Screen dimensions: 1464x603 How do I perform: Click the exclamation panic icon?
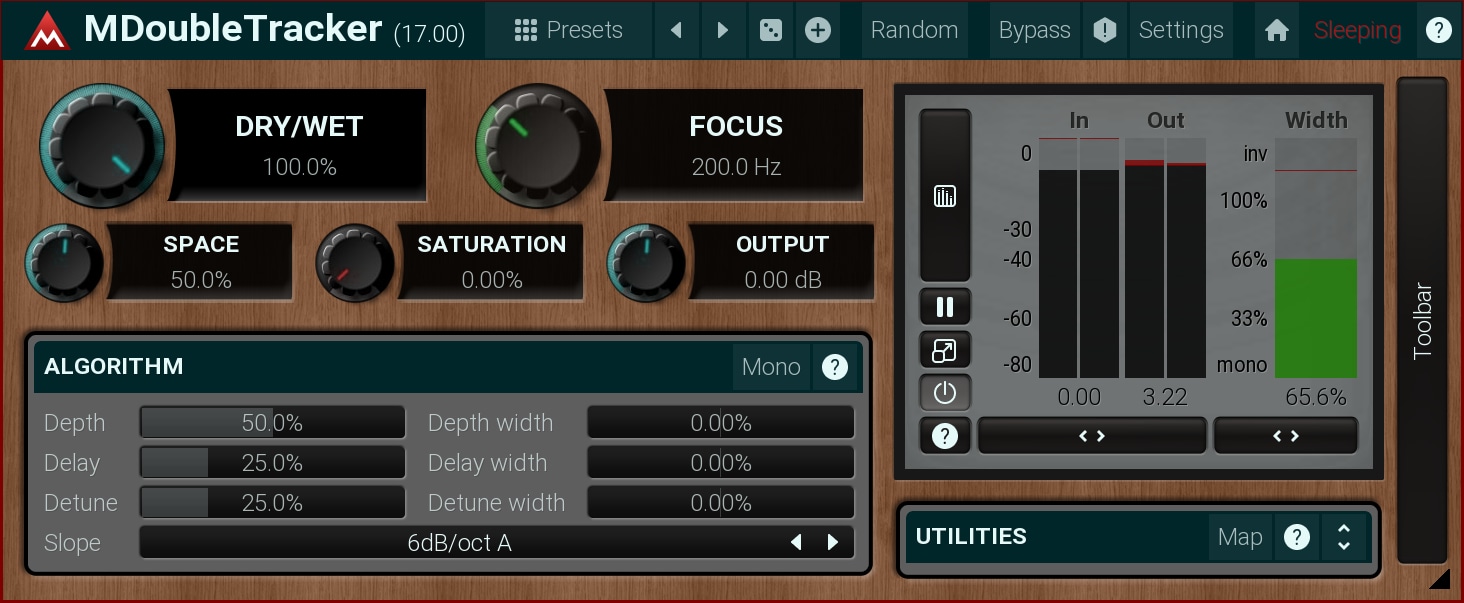point(1104,31)
